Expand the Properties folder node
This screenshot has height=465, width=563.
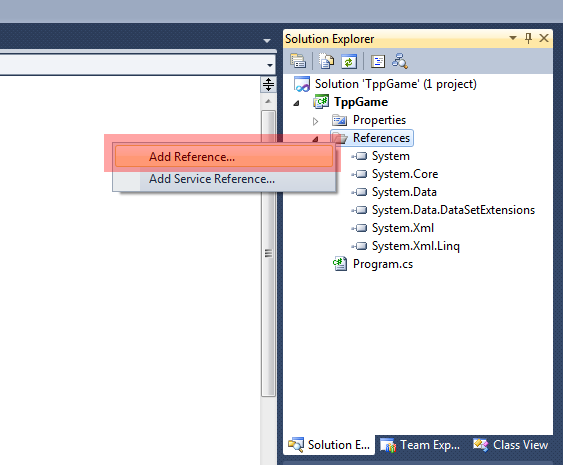[x=315, y=121]
